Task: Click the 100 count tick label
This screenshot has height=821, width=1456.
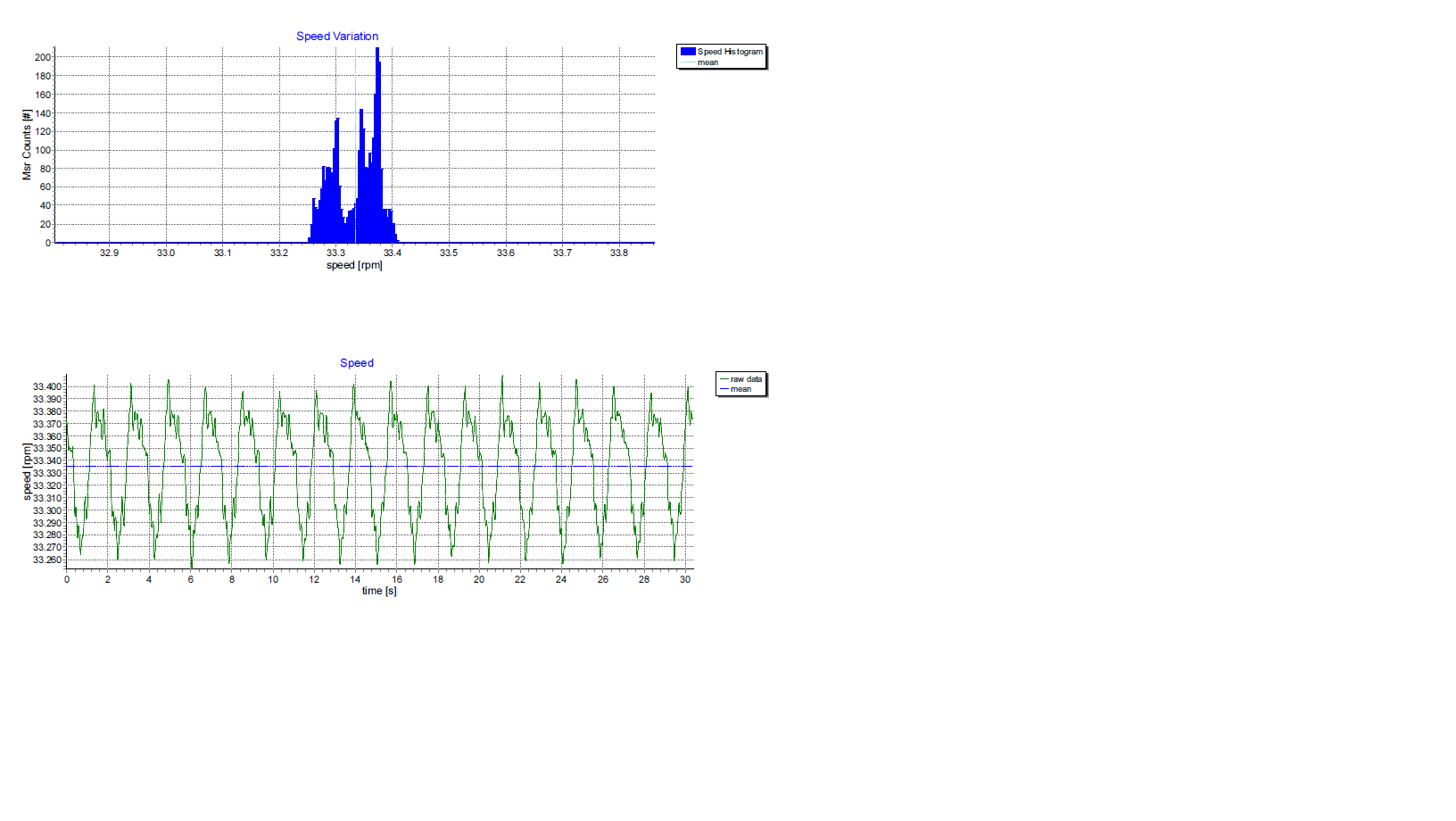Action: point(43,150)
